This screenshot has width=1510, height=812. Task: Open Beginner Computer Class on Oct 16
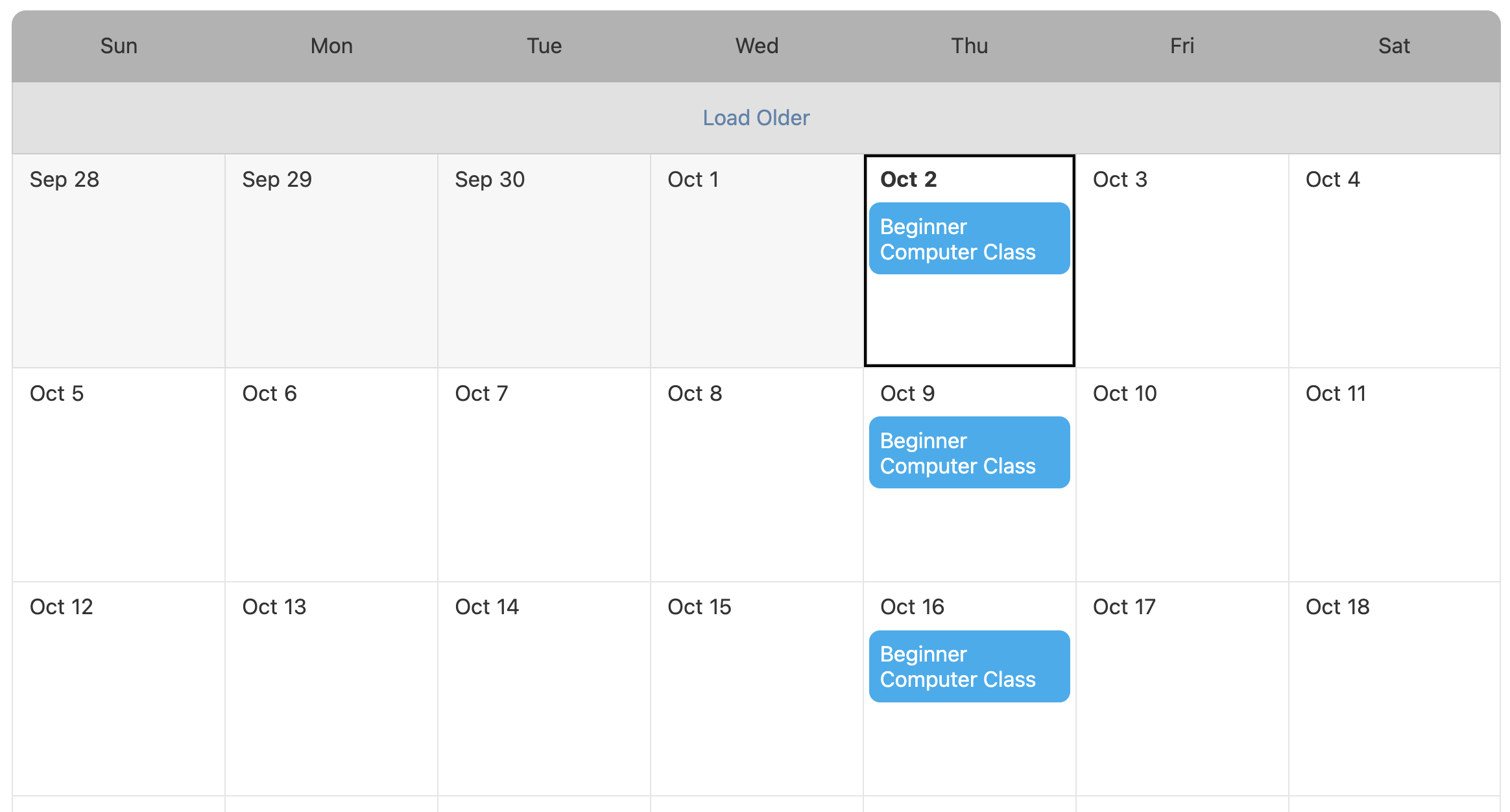click(969, 667)
